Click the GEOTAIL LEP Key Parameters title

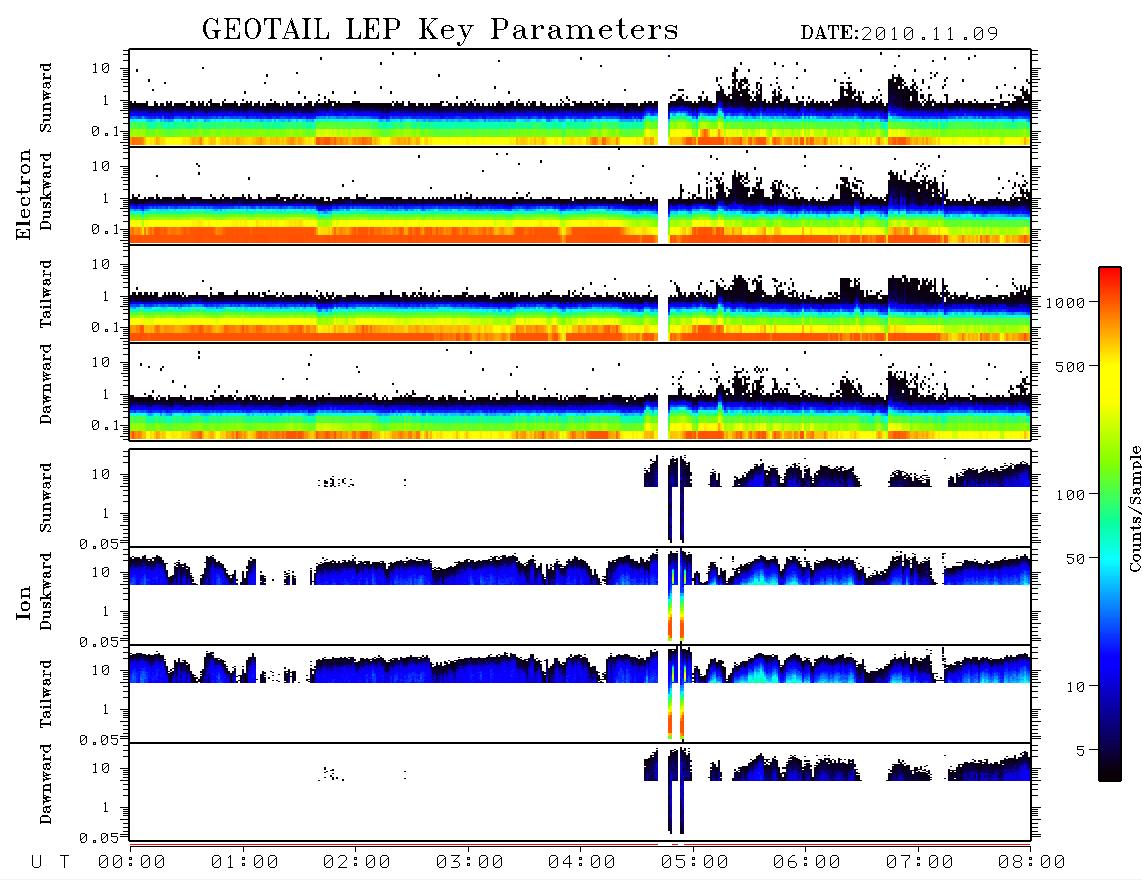pyautogui.click(x=440, y=30)
